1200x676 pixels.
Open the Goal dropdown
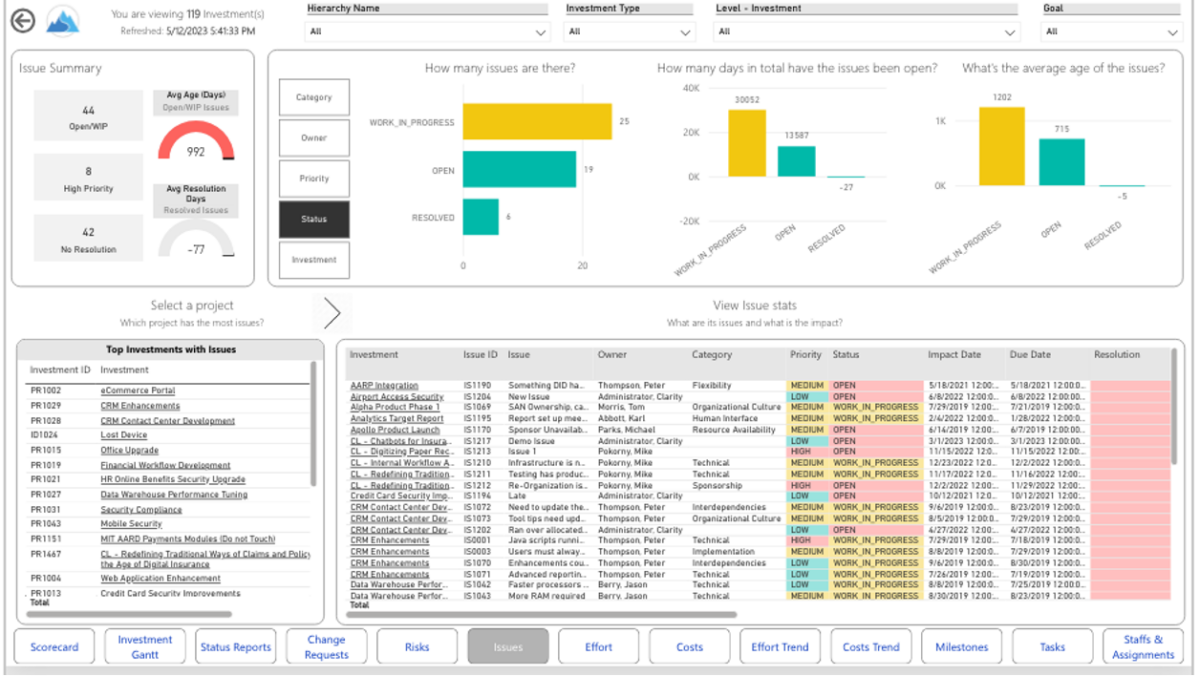pos(1110,31)
